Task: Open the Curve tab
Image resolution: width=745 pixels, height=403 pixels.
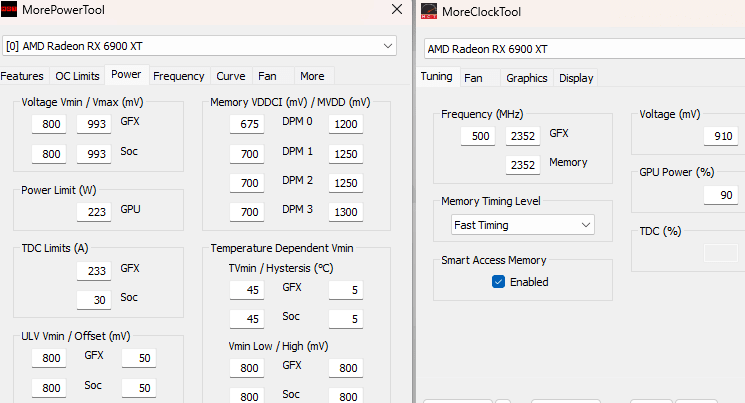Action: (231, 76)
